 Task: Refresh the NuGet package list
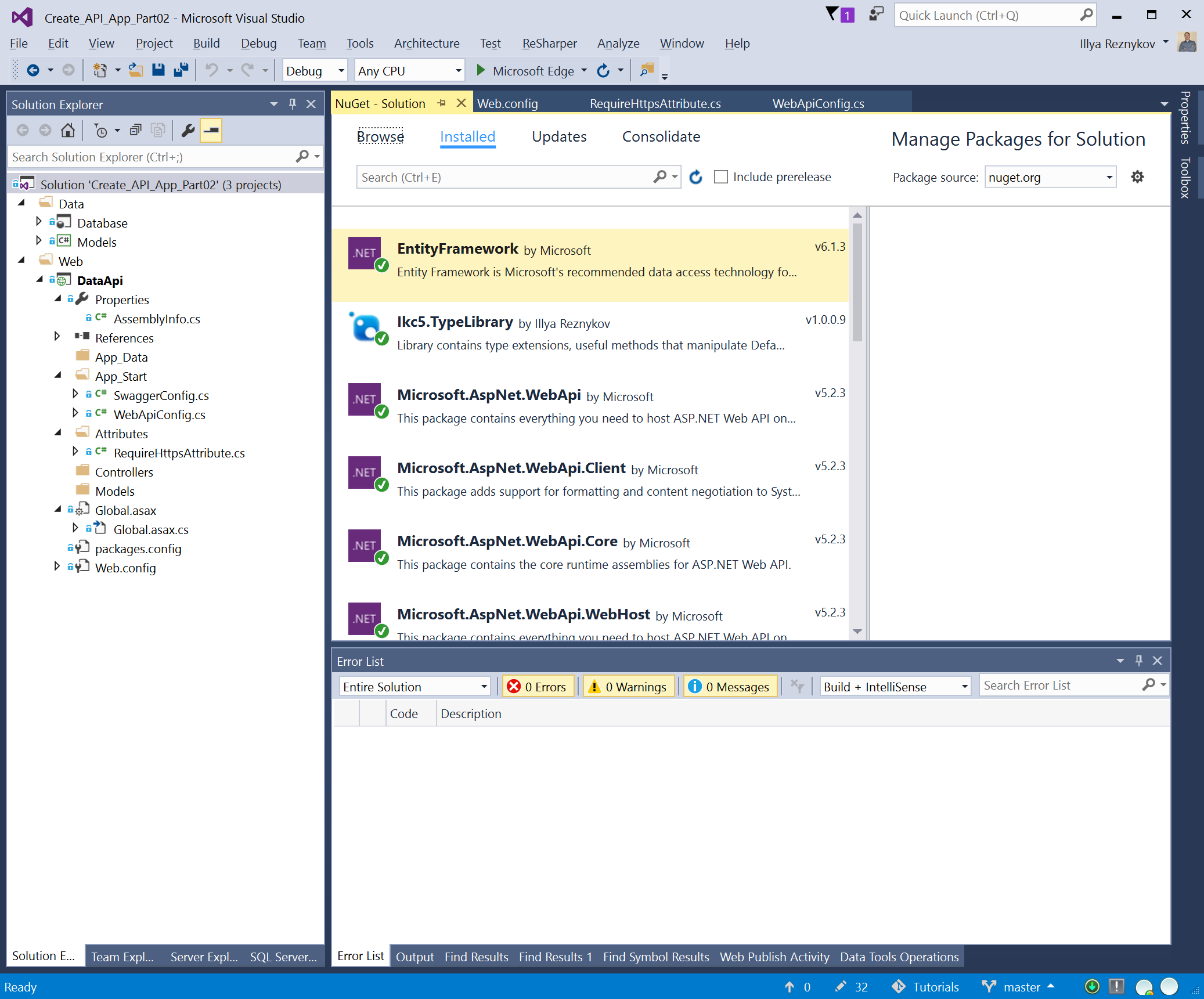(x=695, y=177)
